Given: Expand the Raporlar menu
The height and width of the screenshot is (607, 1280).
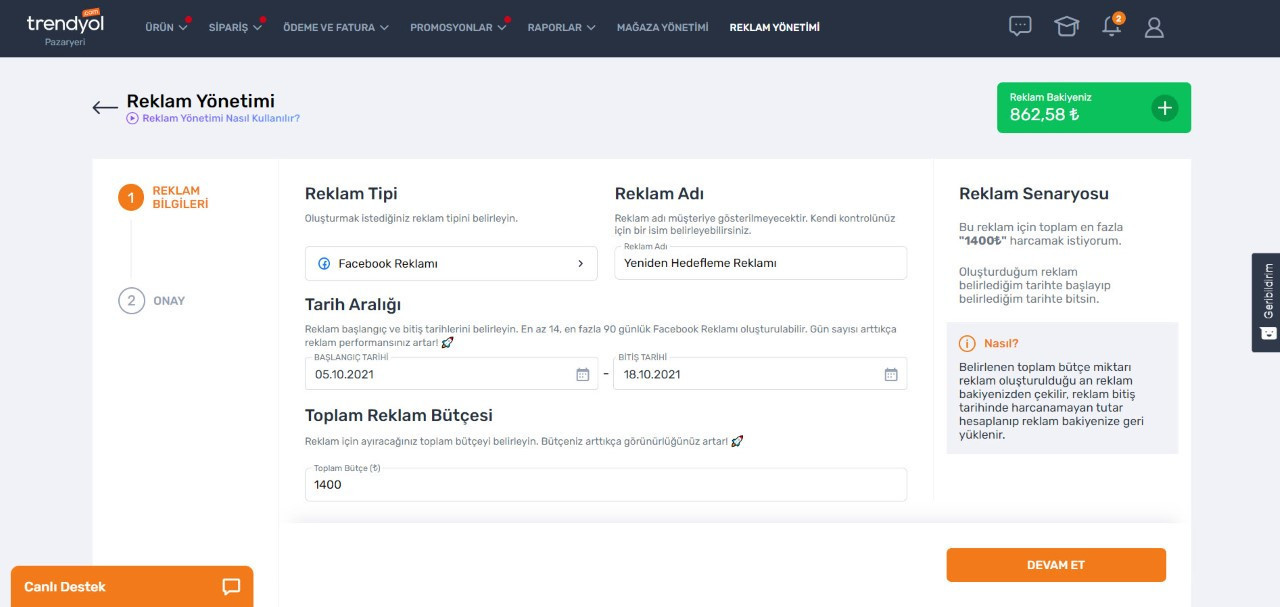Looking at the screenshot, I should [x=561, y=28].
